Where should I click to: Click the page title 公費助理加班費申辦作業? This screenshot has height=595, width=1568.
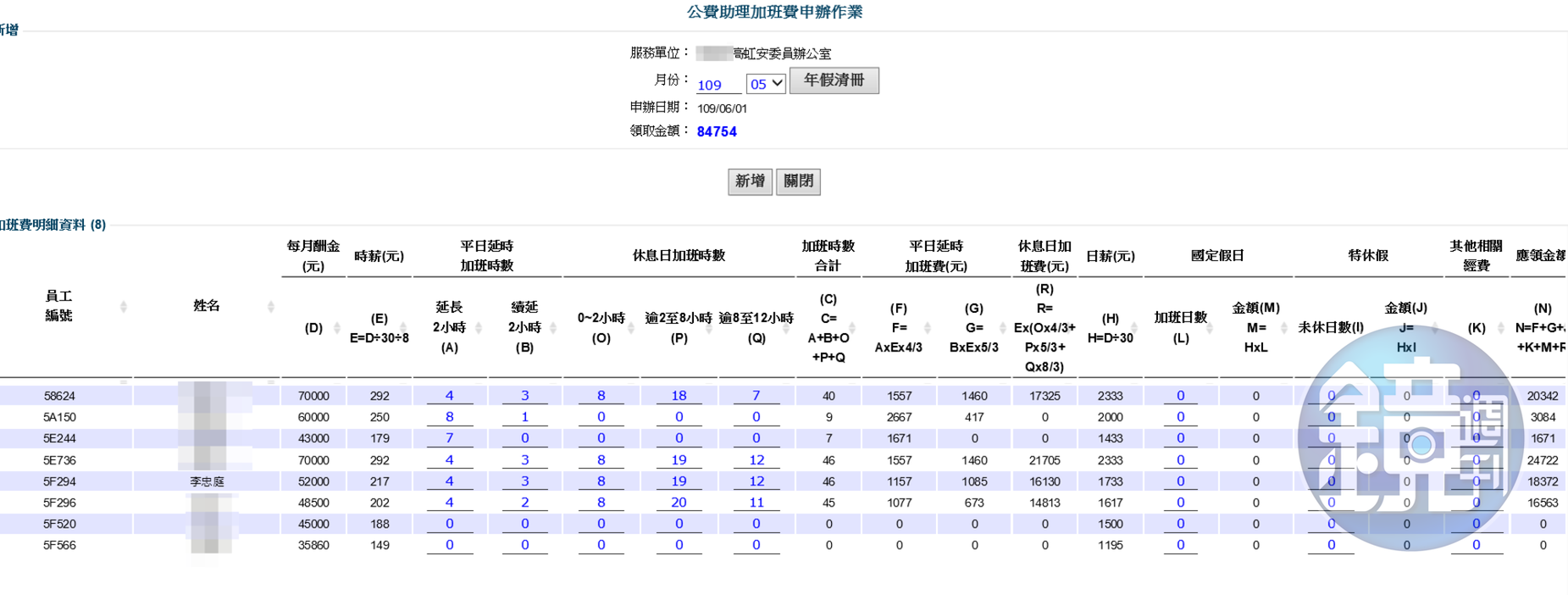click(x=774, y=12)
